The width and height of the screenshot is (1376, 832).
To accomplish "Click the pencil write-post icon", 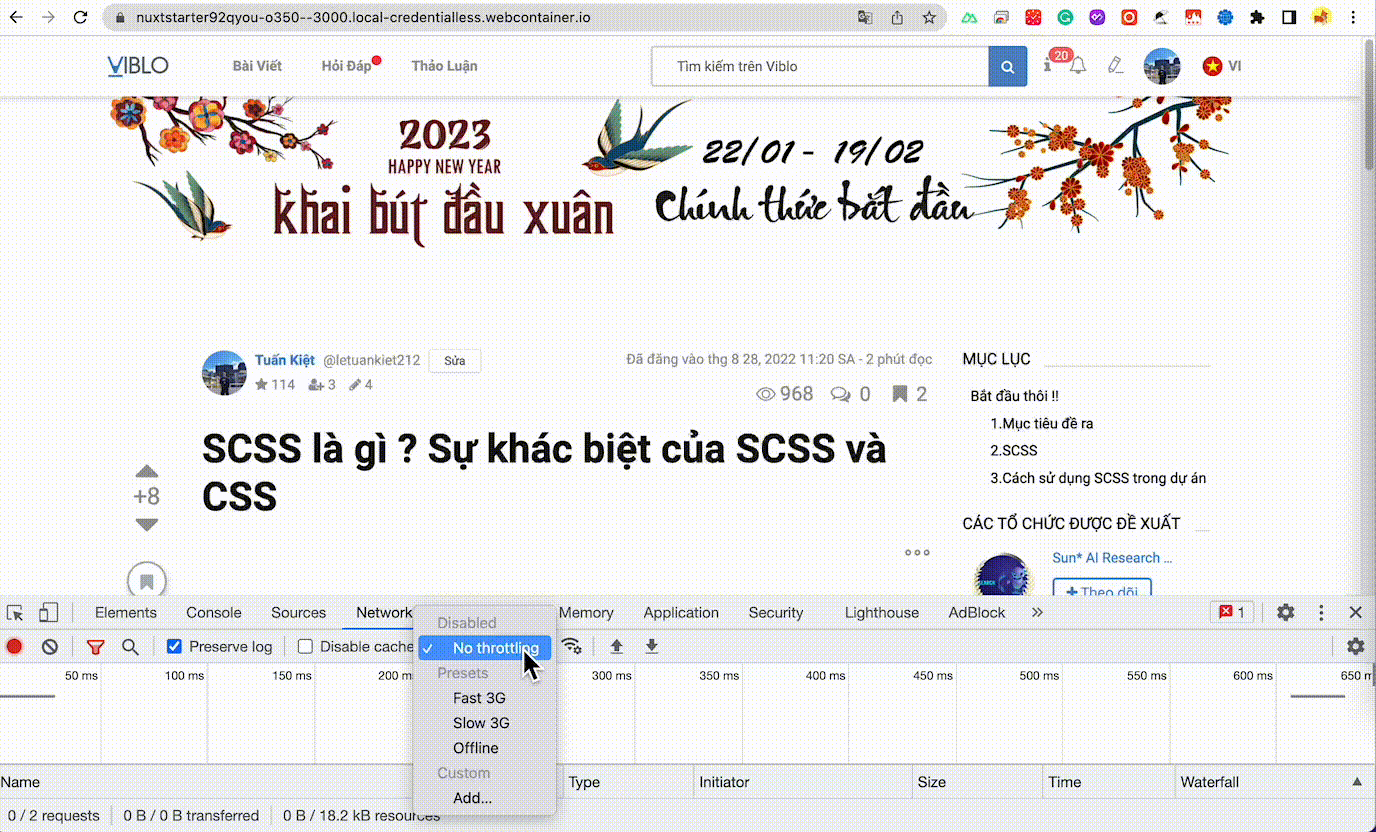I will click(x=1116, y=66).
